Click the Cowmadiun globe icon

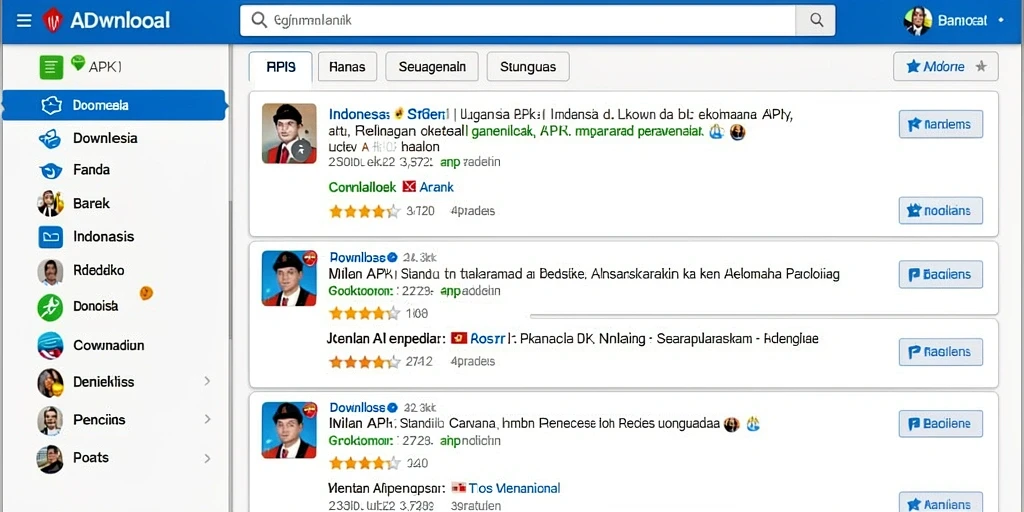(50, 345)
